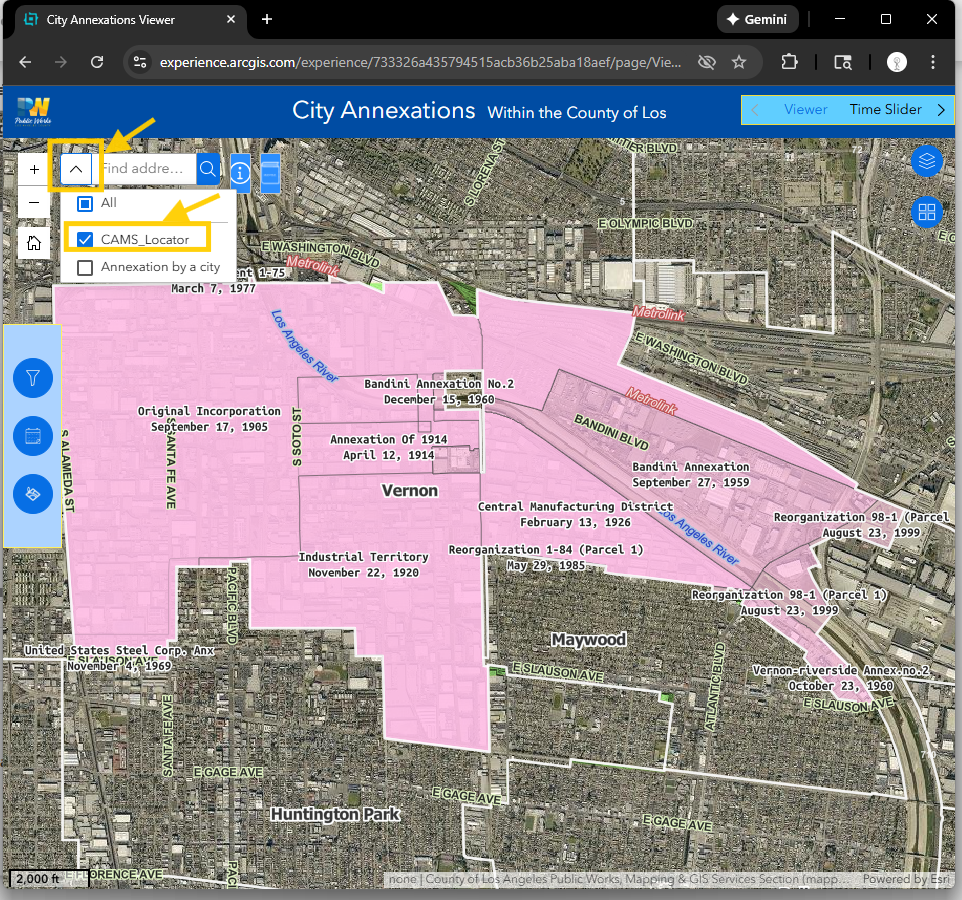The width and height of the screenshot is (962, 900).
Task: Collapse the search source dropdown chevron
Action: (x=76, y=169)
